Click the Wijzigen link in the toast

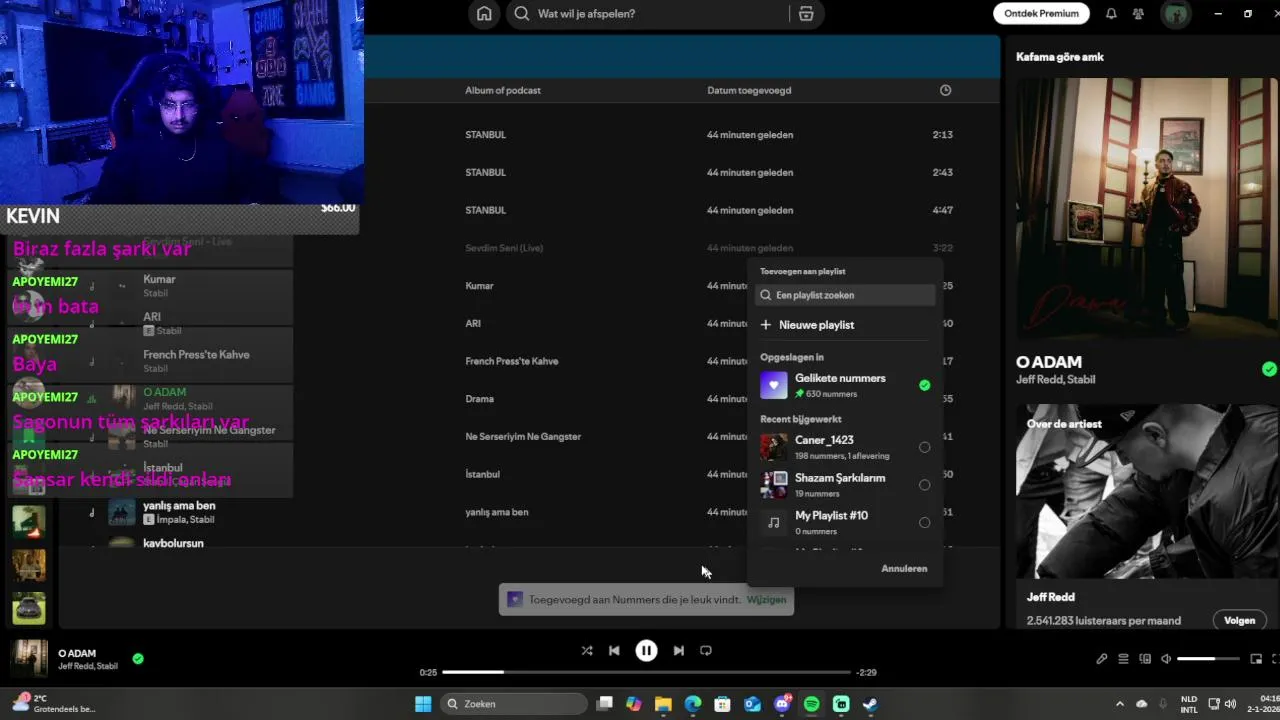coord(766,600)
